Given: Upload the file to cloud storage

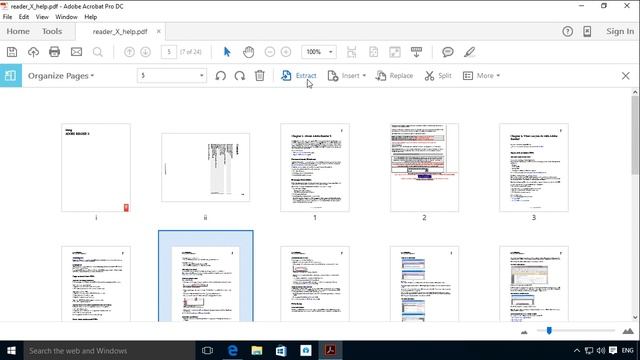Looking at the screenshot, I should (33, 52).
